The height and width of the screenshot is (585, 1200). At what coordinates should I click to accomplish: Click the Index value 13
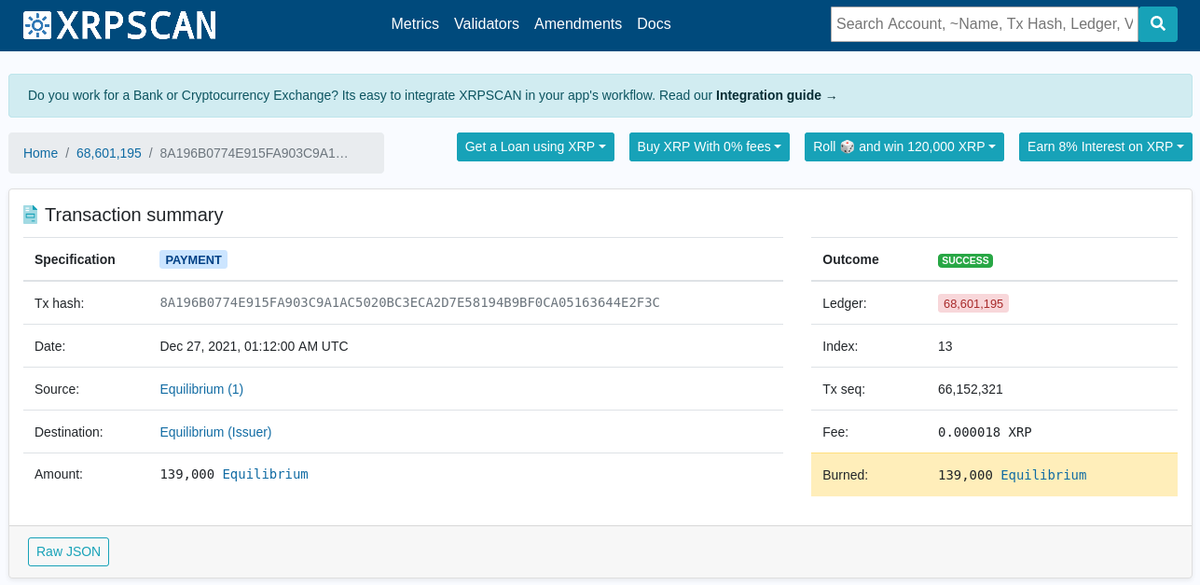point(945,346)
